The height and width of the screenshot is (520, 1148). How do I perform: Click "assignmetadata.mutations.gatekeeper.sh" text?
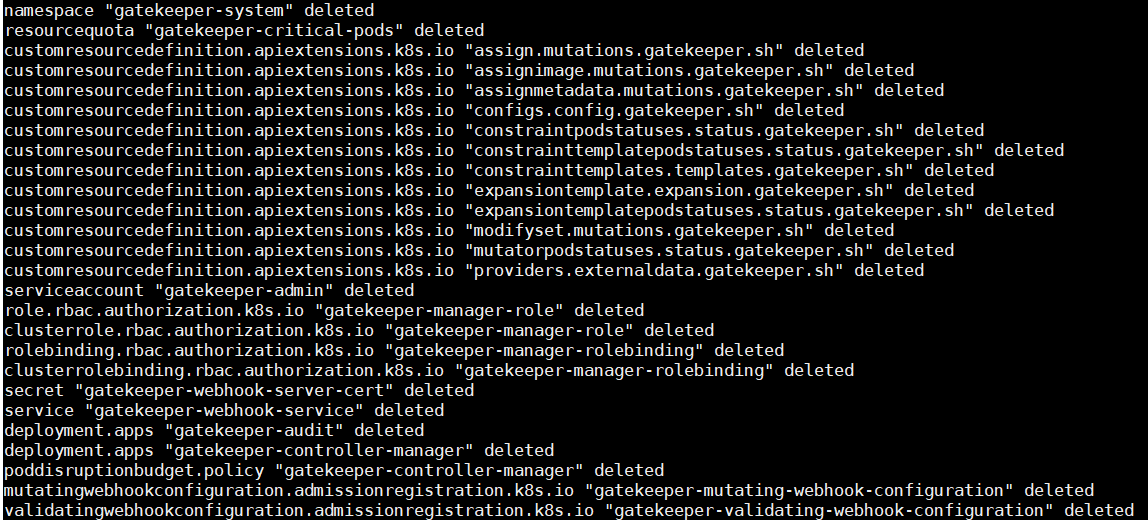click(x=665, y=91)
